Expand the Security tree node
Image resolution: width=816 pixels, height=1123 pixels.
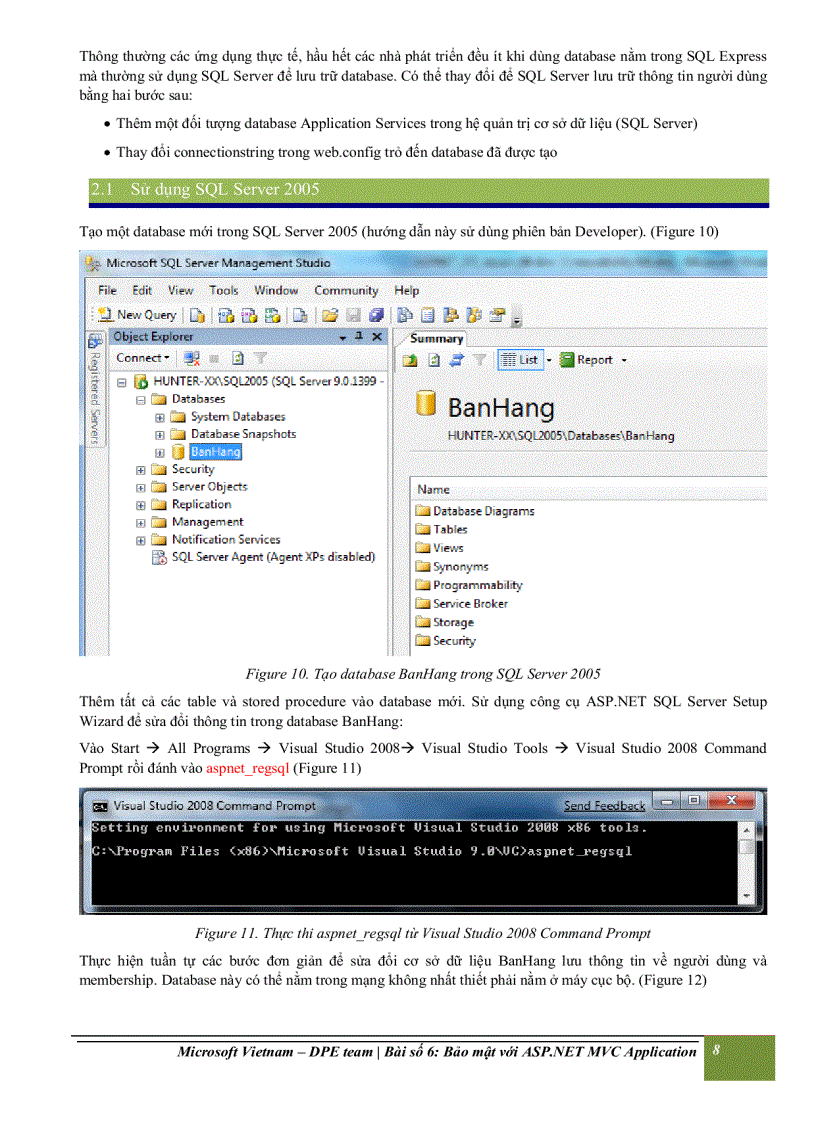(141, 469)
